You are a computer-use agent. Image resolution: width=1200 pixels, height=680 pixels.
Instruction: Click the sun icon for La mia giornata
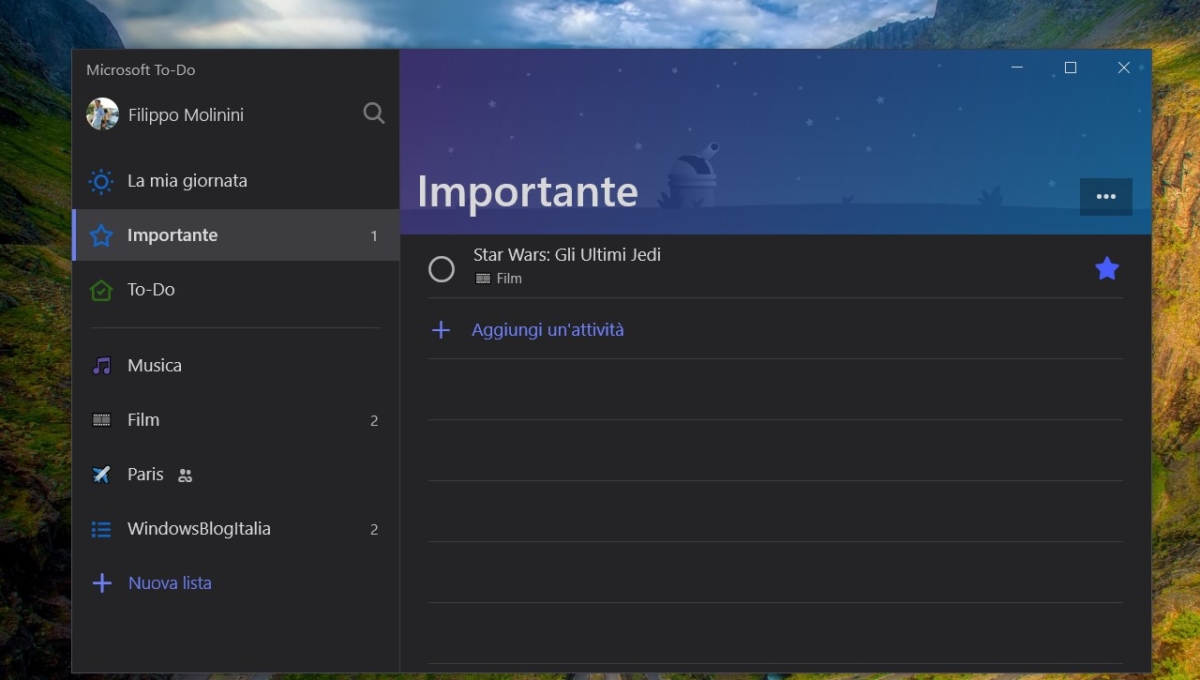click(101, 181)
